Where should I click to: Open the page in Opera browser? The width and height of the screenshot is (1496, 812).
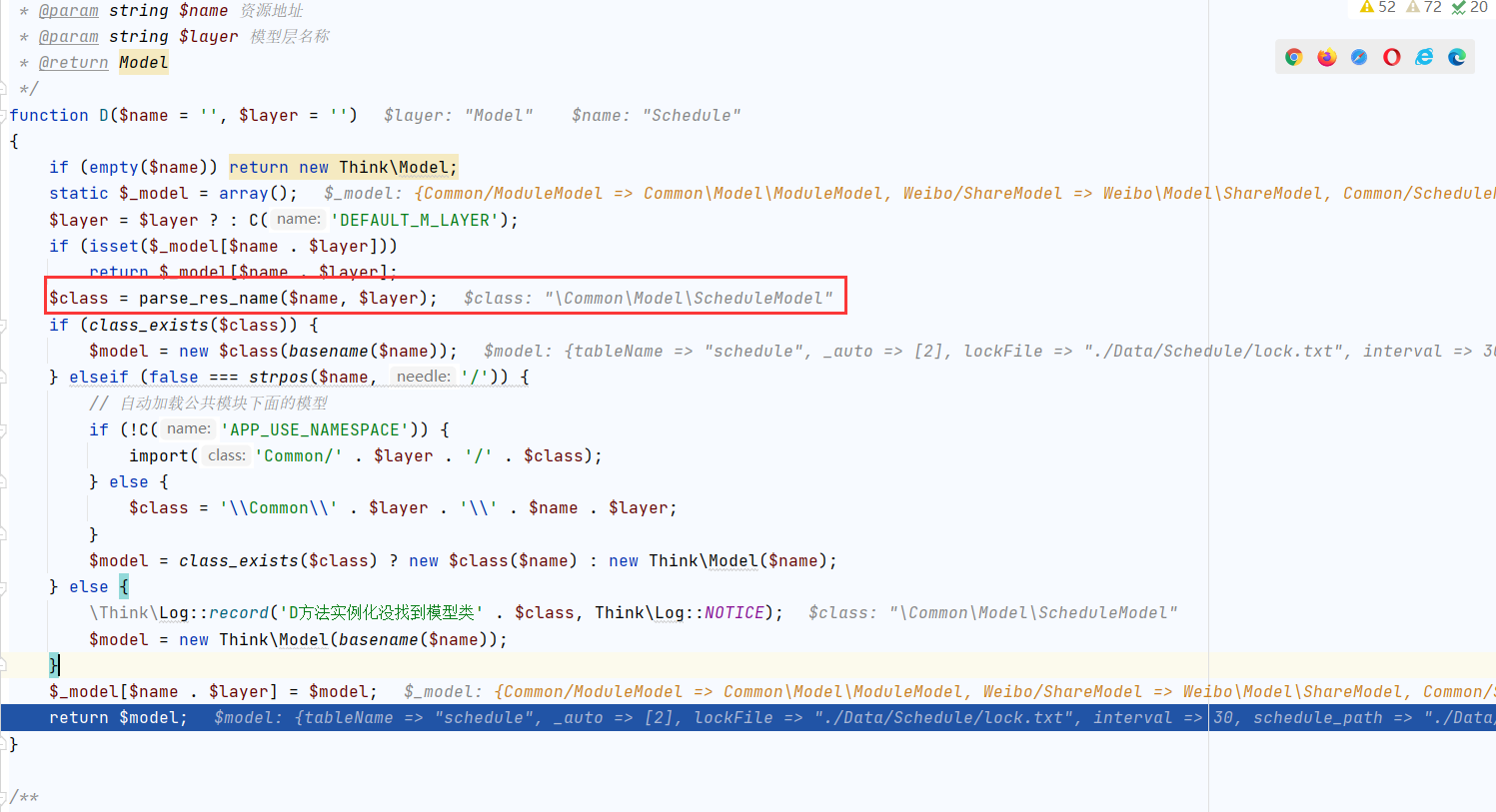click(1392, 57)
